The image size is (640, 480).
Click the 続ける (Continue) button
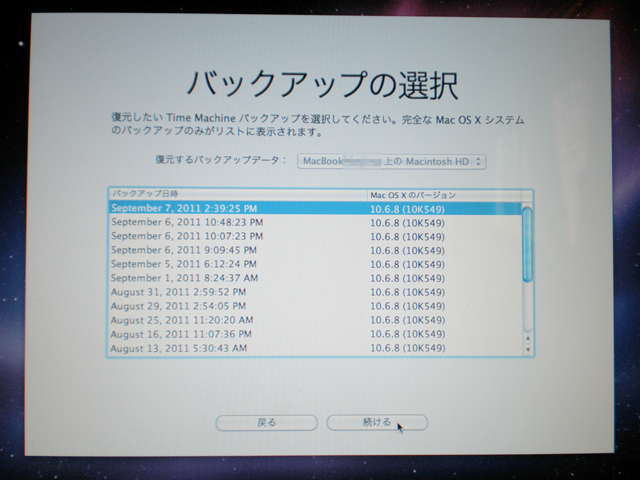[x=377, y=422]
